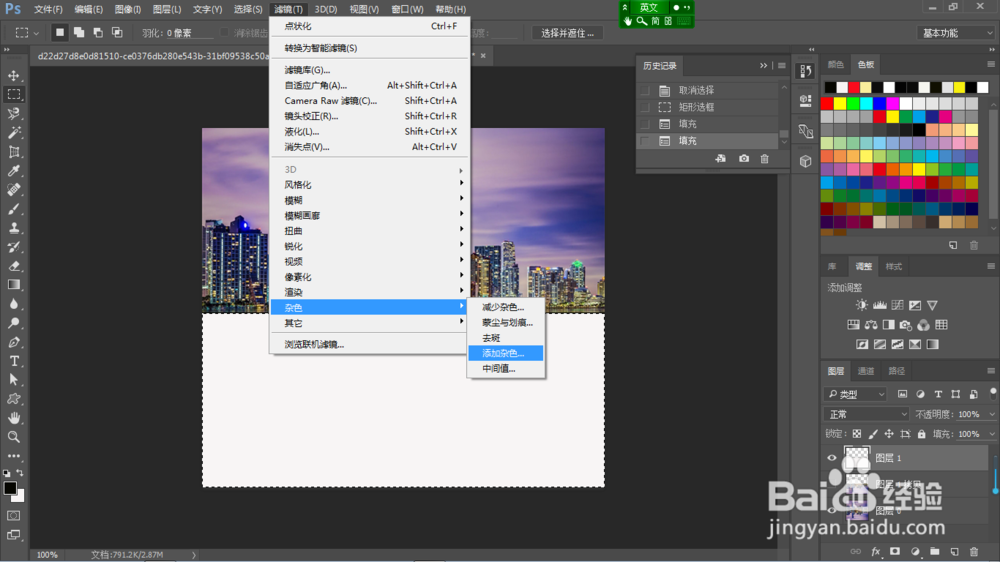Select the Eraser tool
The height and width of the screenshot is (562, 1000).
pyautogui.click(x=13, y=266)
